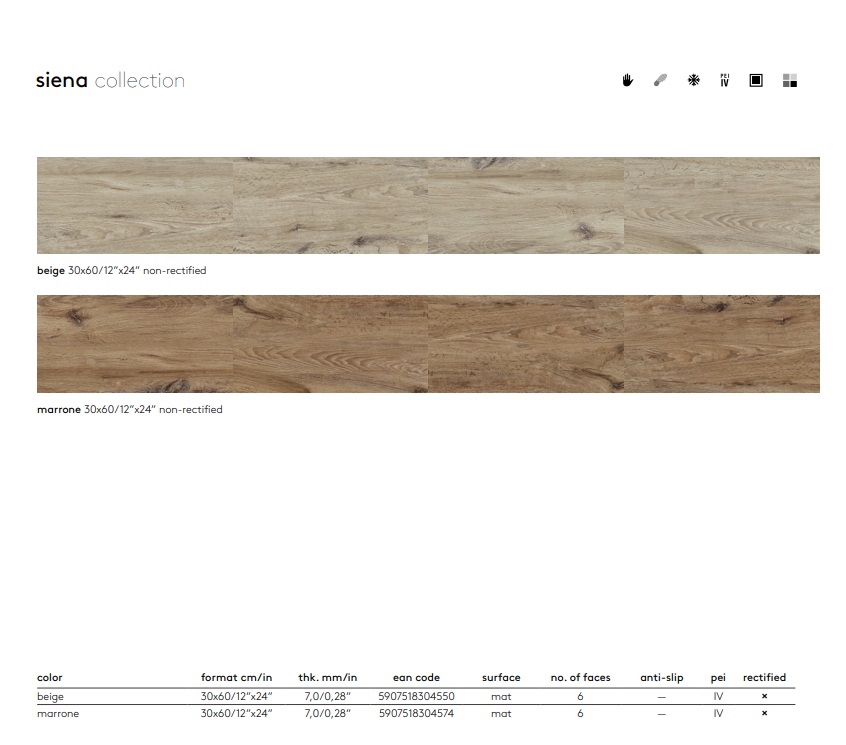846x745 pixels.
Task: Click the rectified × mark in beige row
Action: (764, 696)
